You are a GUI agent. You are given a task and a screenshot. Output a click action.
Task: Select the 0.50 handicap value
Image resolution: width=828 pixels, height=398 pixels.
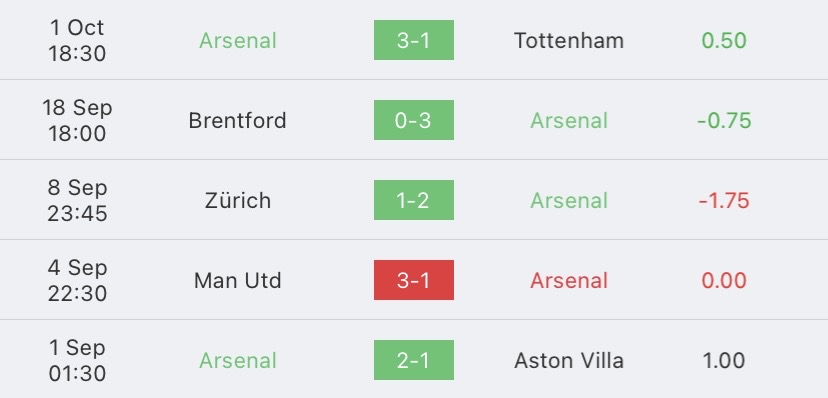[x=724, y=41]
